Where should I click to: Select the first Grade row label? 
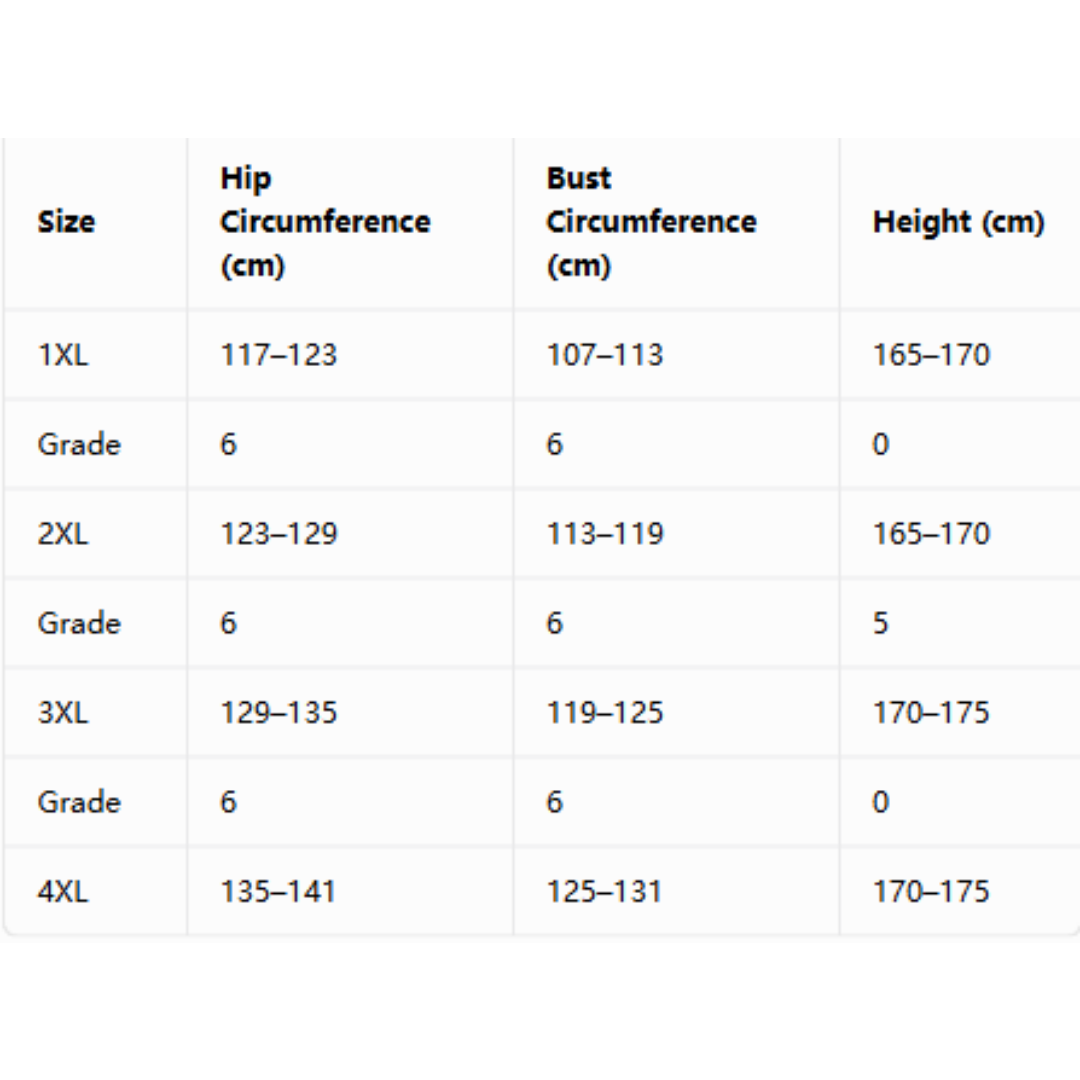click(x=79, y=444)
